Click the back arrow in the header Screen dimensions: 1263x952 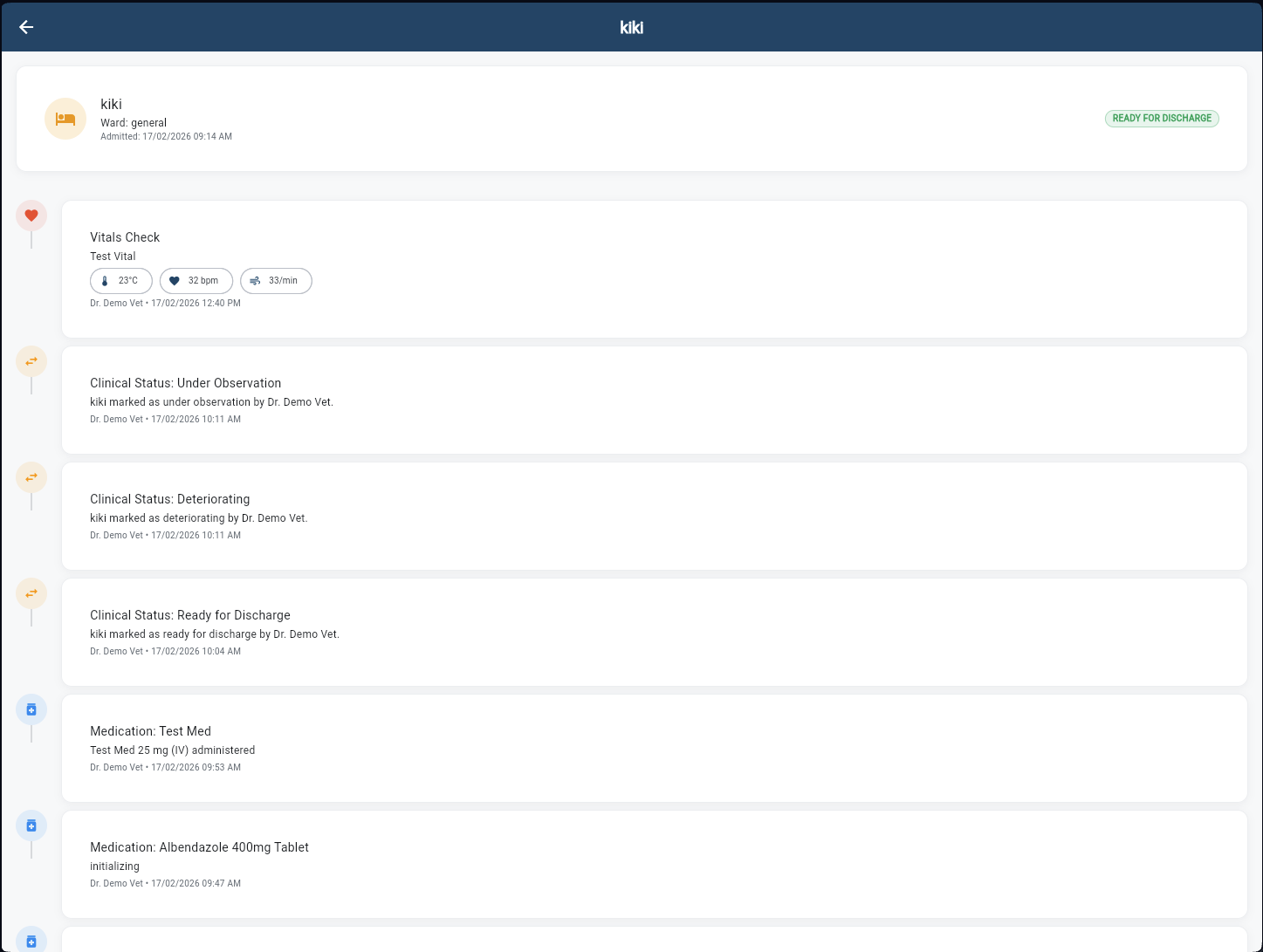(26, 27)
